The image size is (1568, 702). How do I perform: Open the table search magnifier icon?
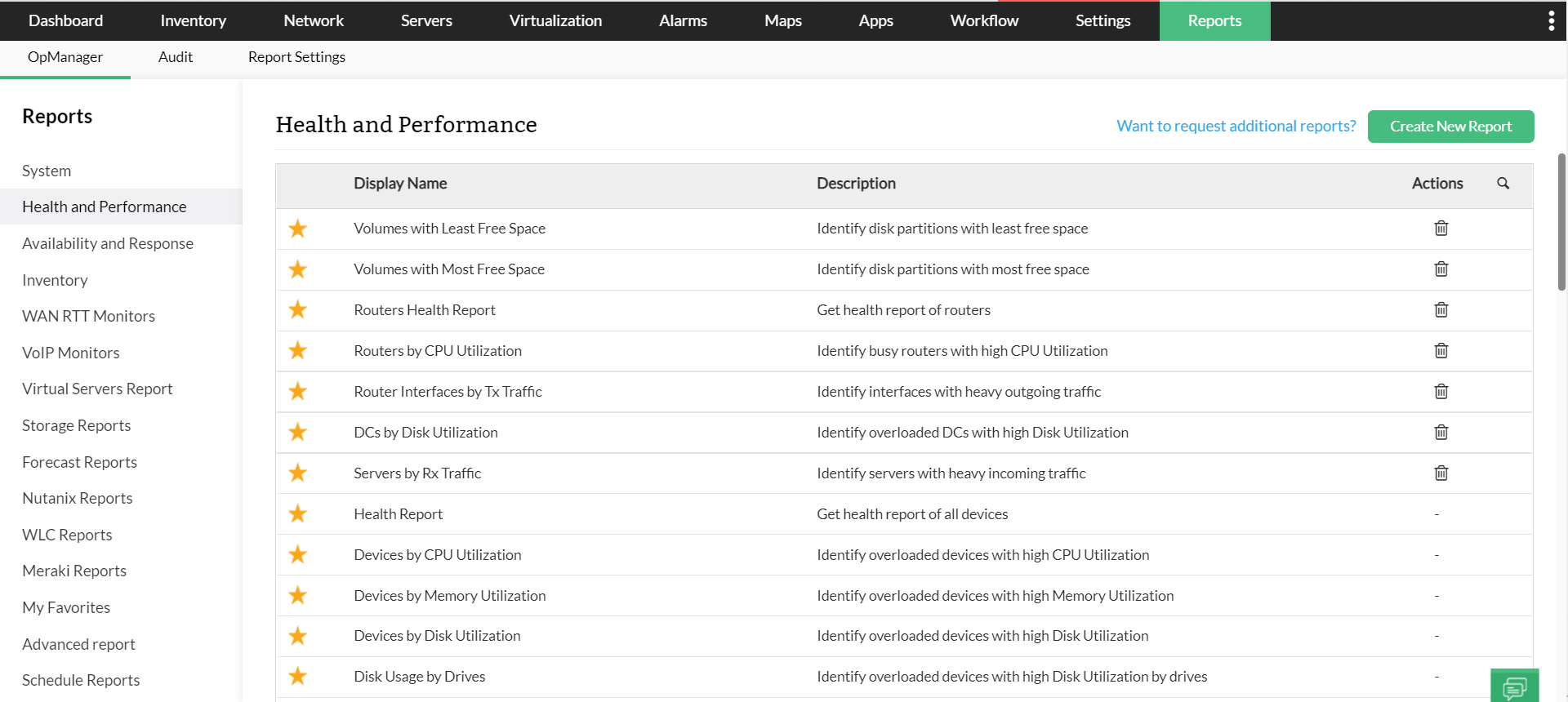[x=1503, y=184]
